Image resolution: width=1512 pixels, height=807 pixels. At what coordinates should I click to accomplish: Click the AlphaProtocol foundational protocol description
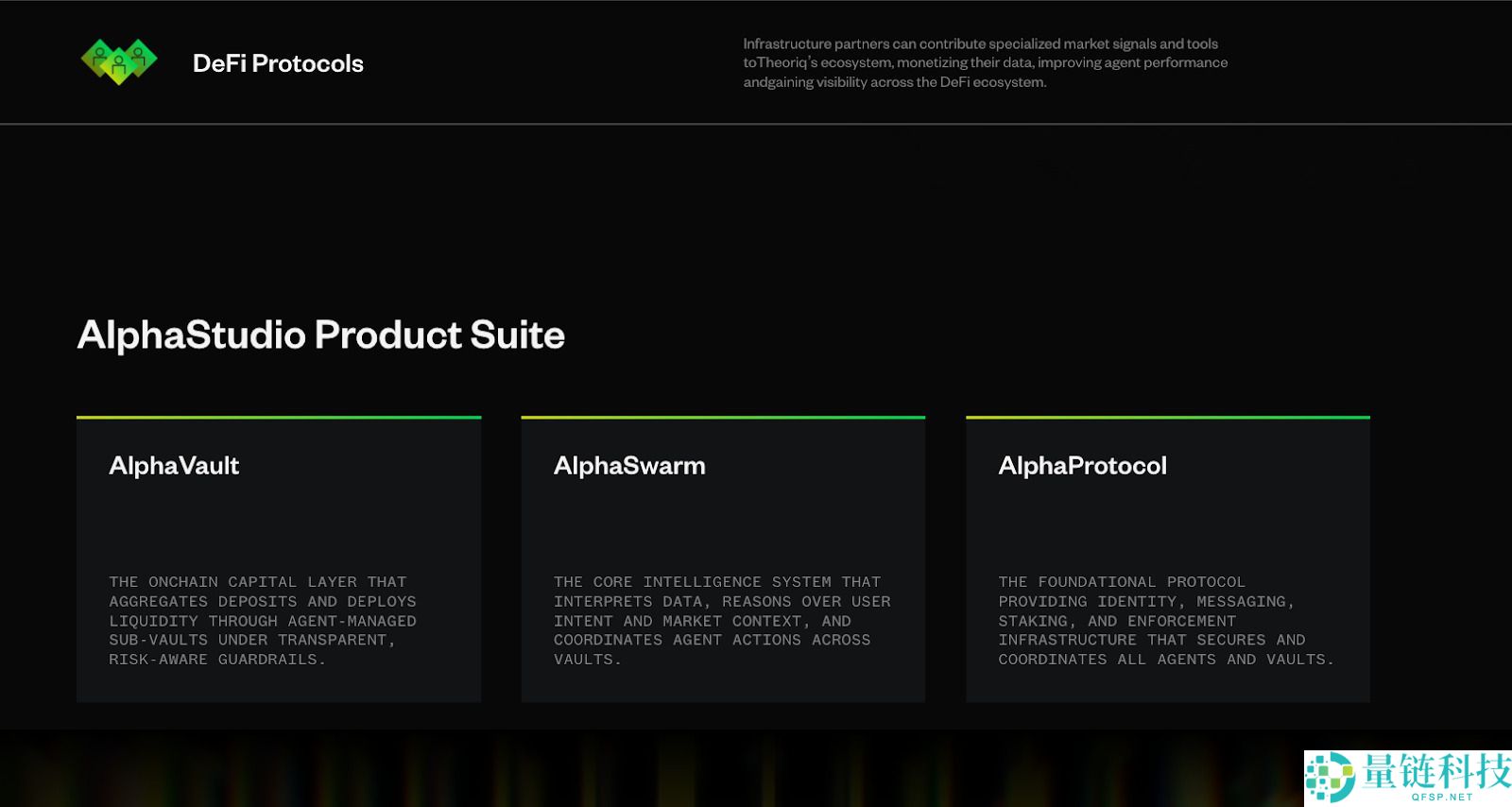click(x=1166, y=621)
